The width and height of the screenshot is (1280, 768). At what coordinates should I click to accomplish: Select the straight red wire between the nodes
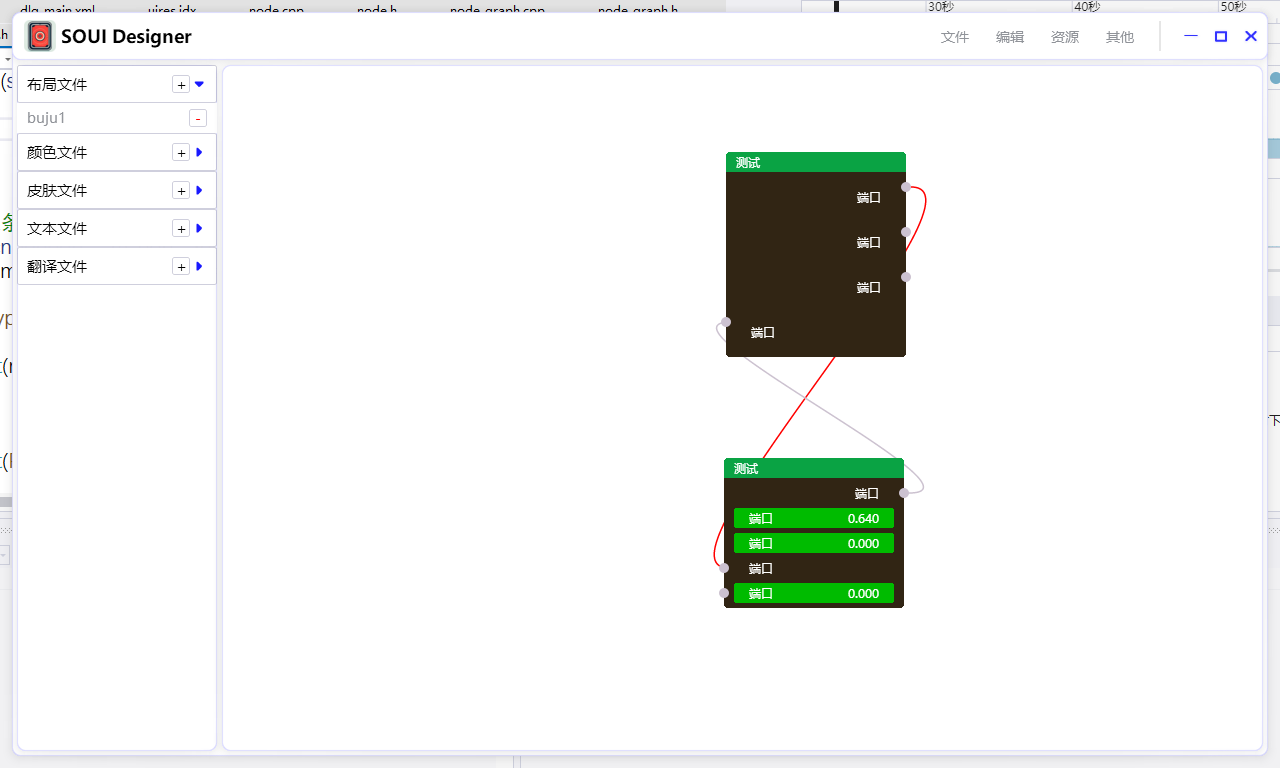pyautogui.click(x=799, y=407)
